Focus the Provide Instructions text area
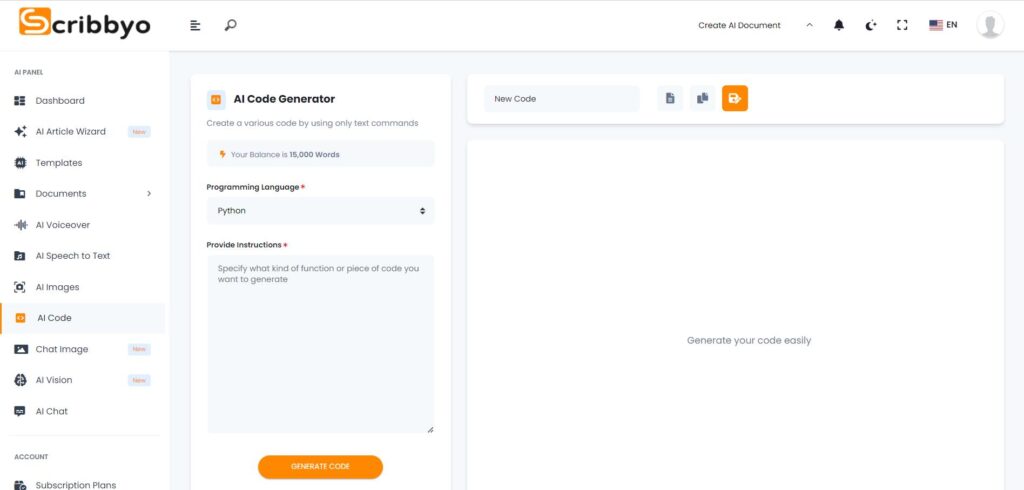This screenshot has height=490, width=1024. pos(320,344)
